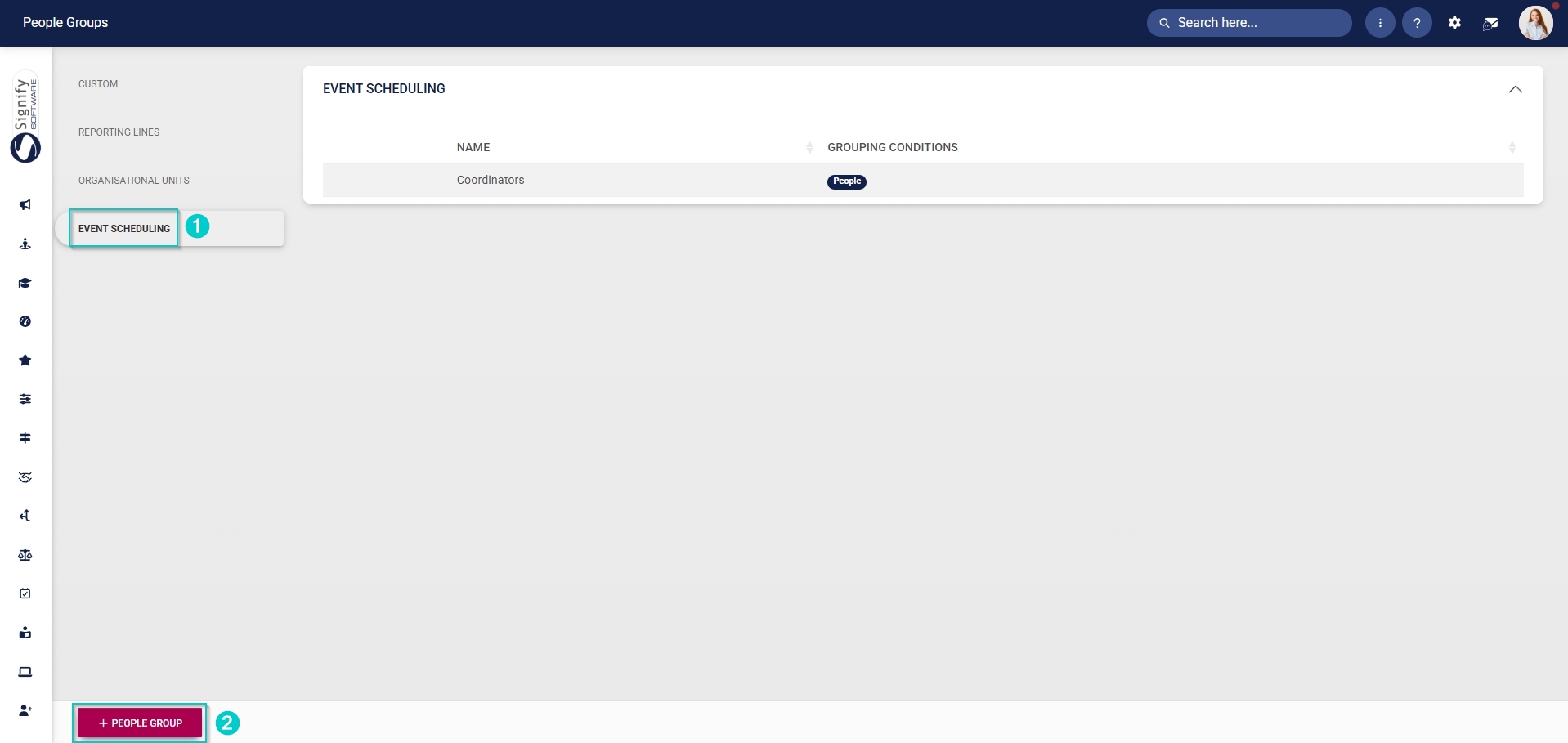Select the Custom tab

pyautogui.click(x=98, y=84)
